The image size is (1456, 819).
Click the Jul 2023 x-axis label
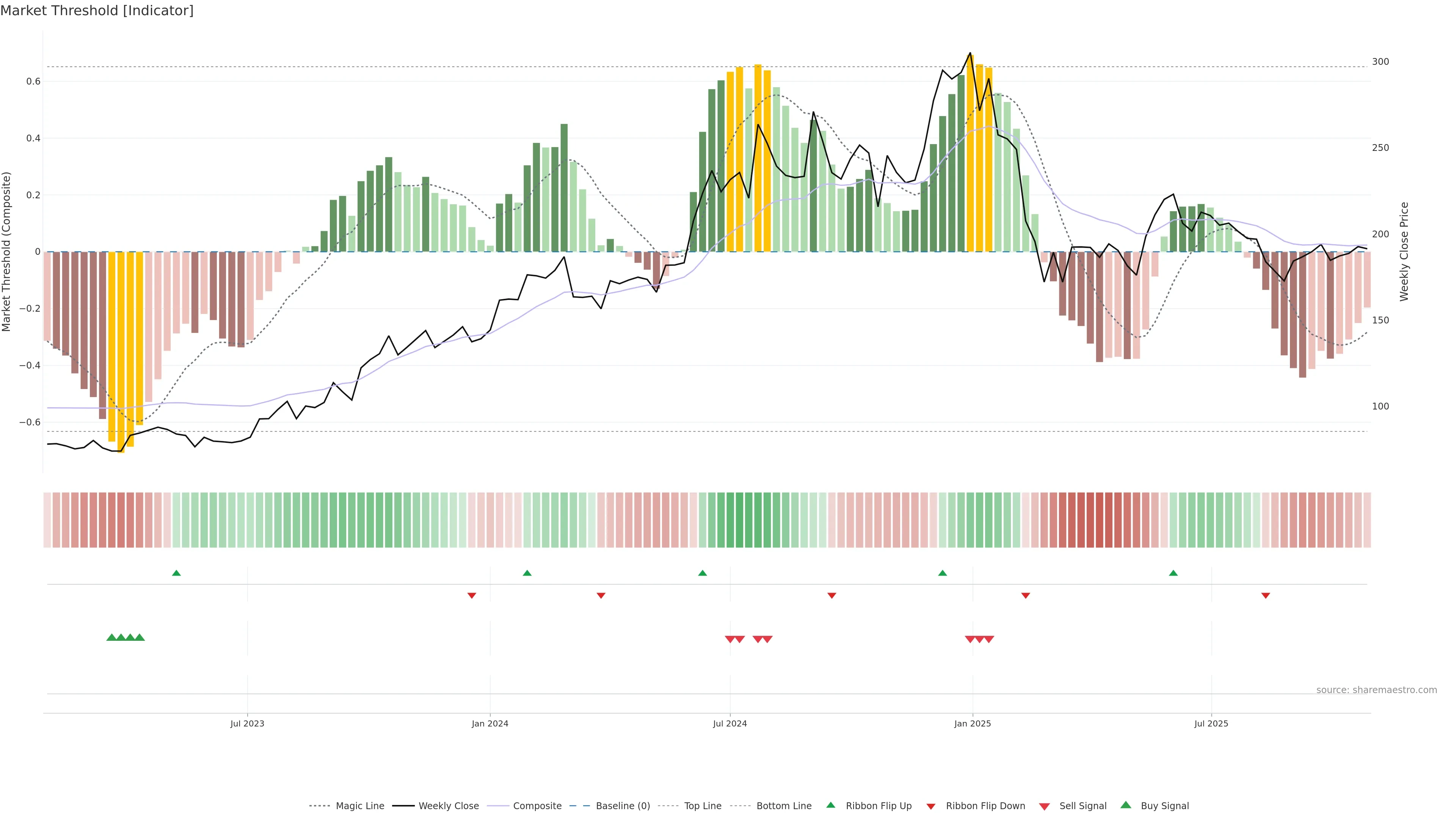(x=247, y=723)
